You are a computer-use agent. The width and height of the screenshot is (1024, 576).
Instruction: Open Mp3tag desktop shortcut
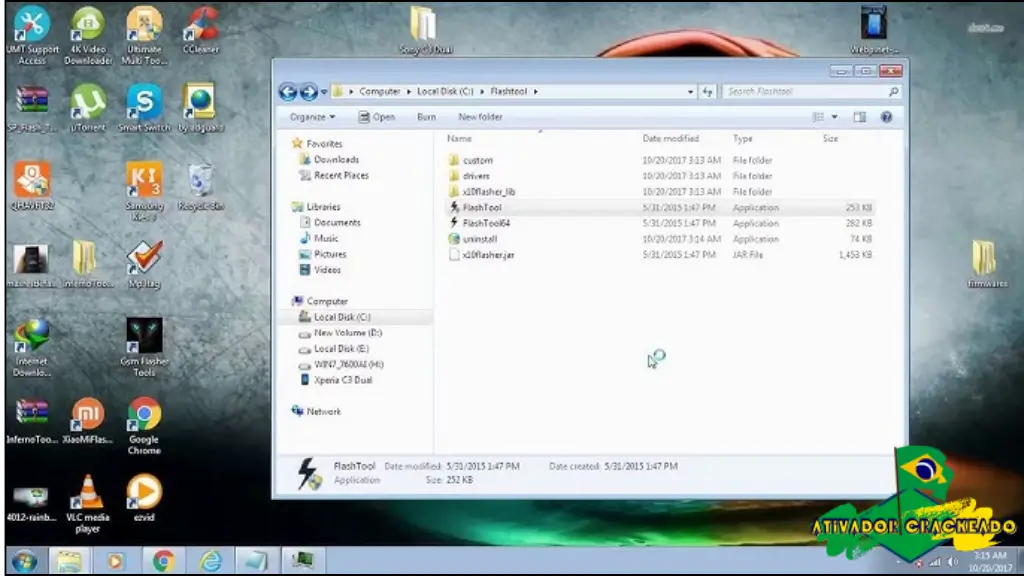pos(144,265)
